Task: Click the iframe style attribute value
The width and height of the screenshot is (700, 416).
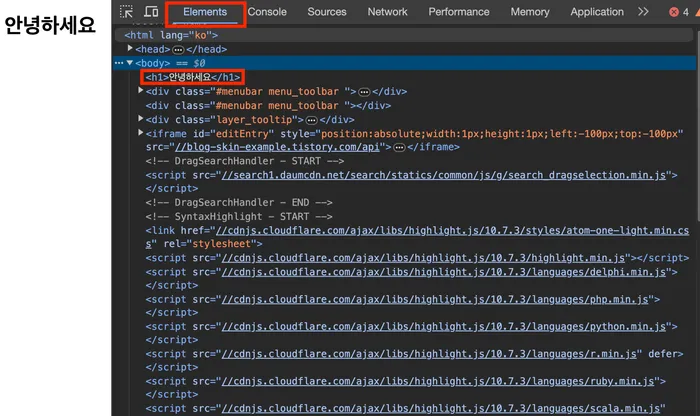Action: point(499,134)
